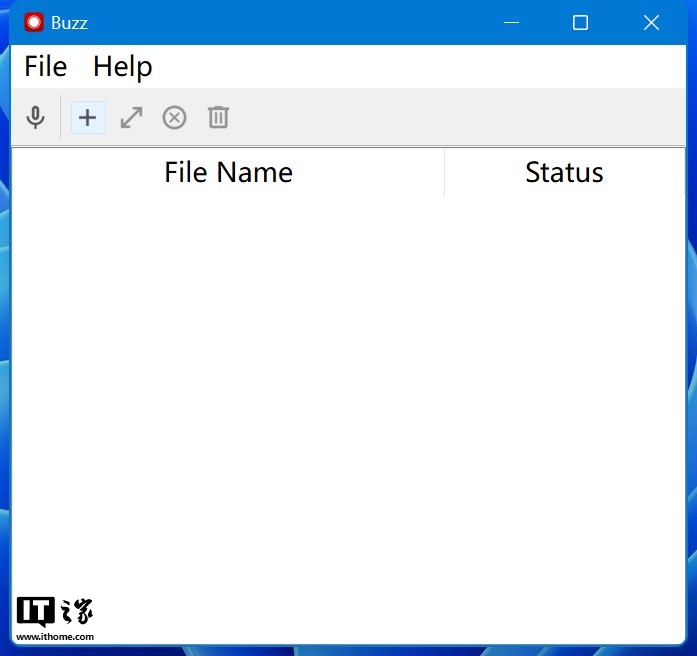The image size is (697, 656).
Task: Click the www.ithome.com watermark text
Action: tap(55, 636)
